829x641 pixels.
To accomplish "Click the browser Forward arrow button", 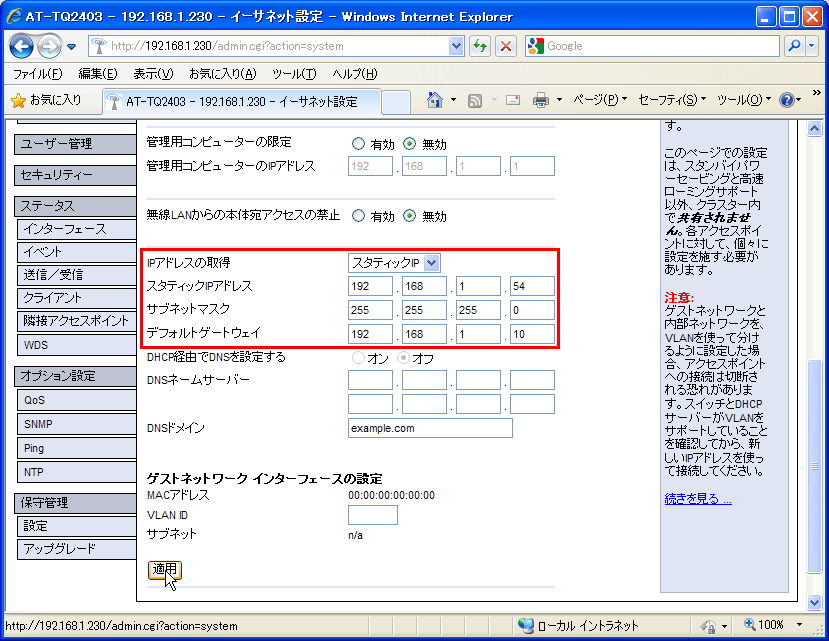I will click(50, 47).
